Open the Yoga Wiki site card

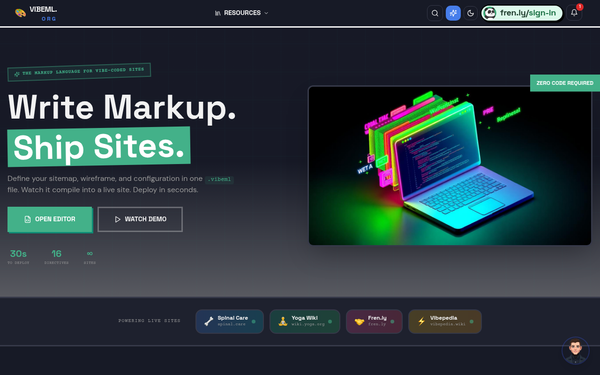(305, 321)
